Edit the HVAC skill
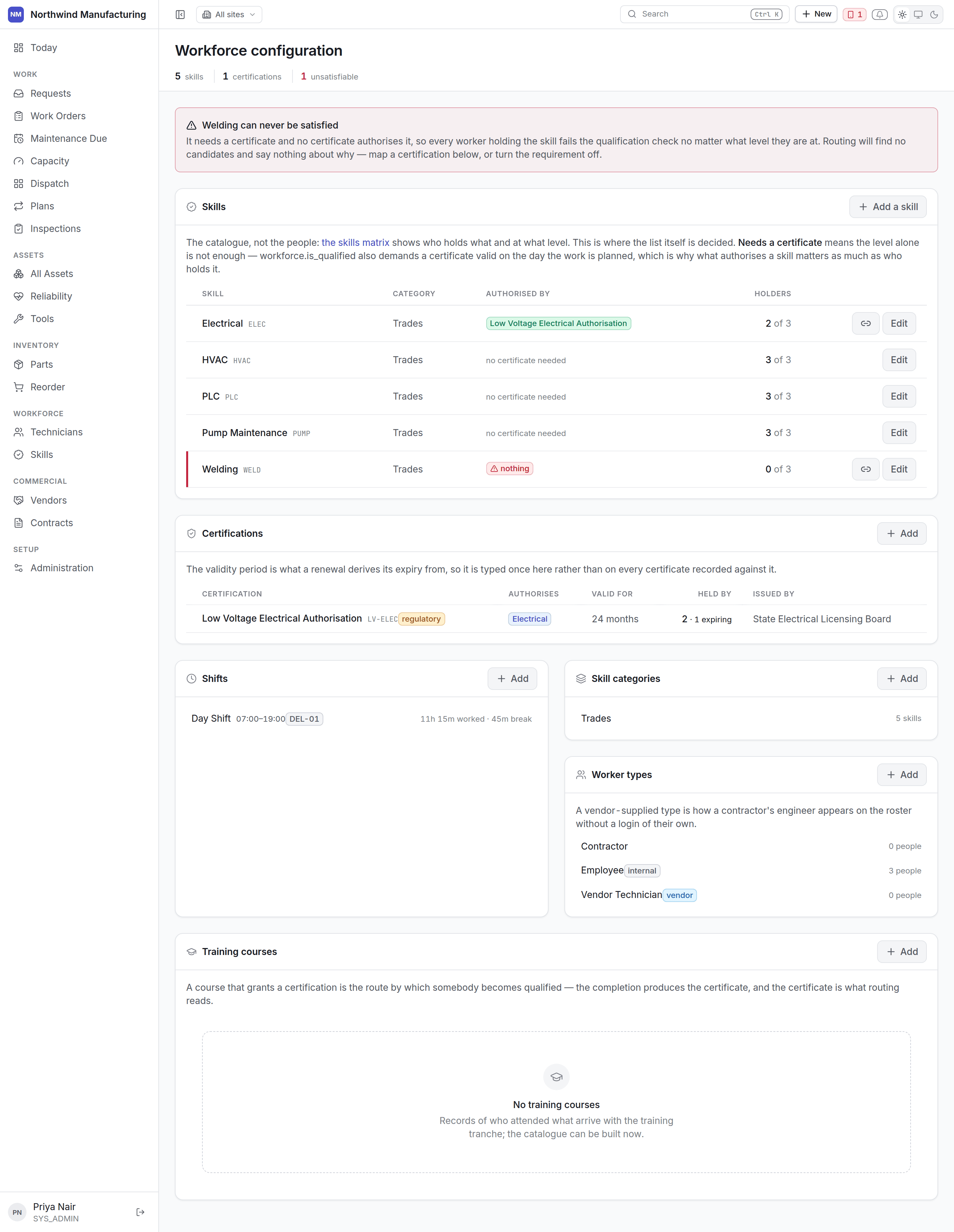 (x=899, y=361)
